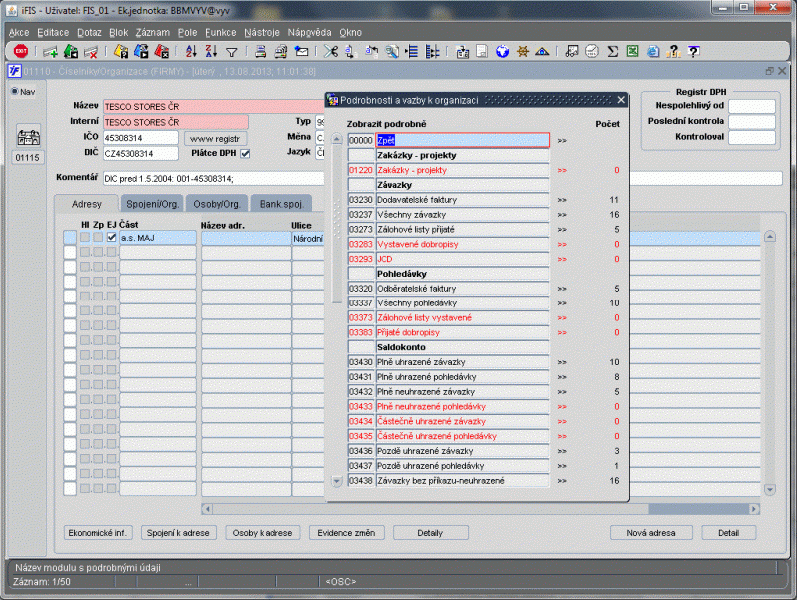Click the red EXIT toolbar icon
This screenshot has width=797, height=600.
pos(19,51)
